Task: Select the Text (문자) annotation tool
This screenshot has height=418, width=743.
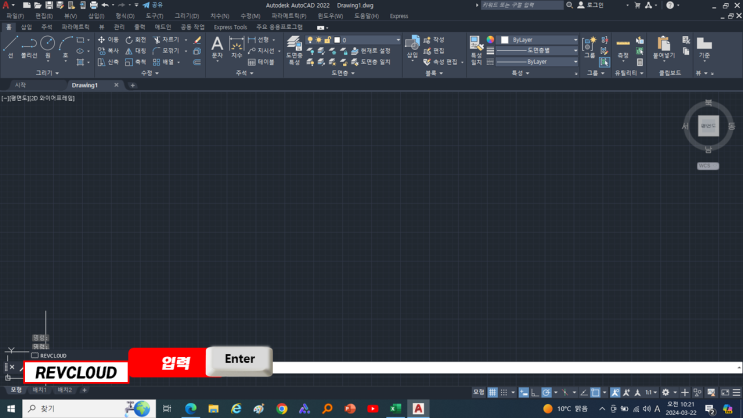Action: tap(217, 47)
